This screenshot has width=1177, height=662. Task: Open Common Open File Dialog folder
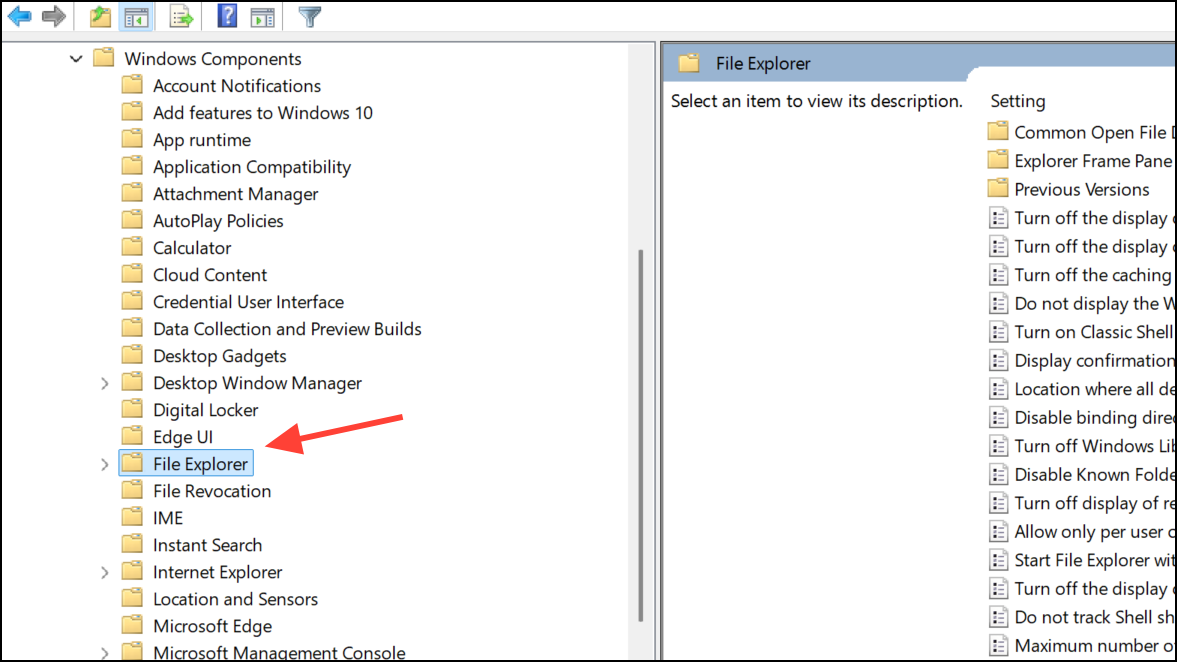(x=1094, y=132)
